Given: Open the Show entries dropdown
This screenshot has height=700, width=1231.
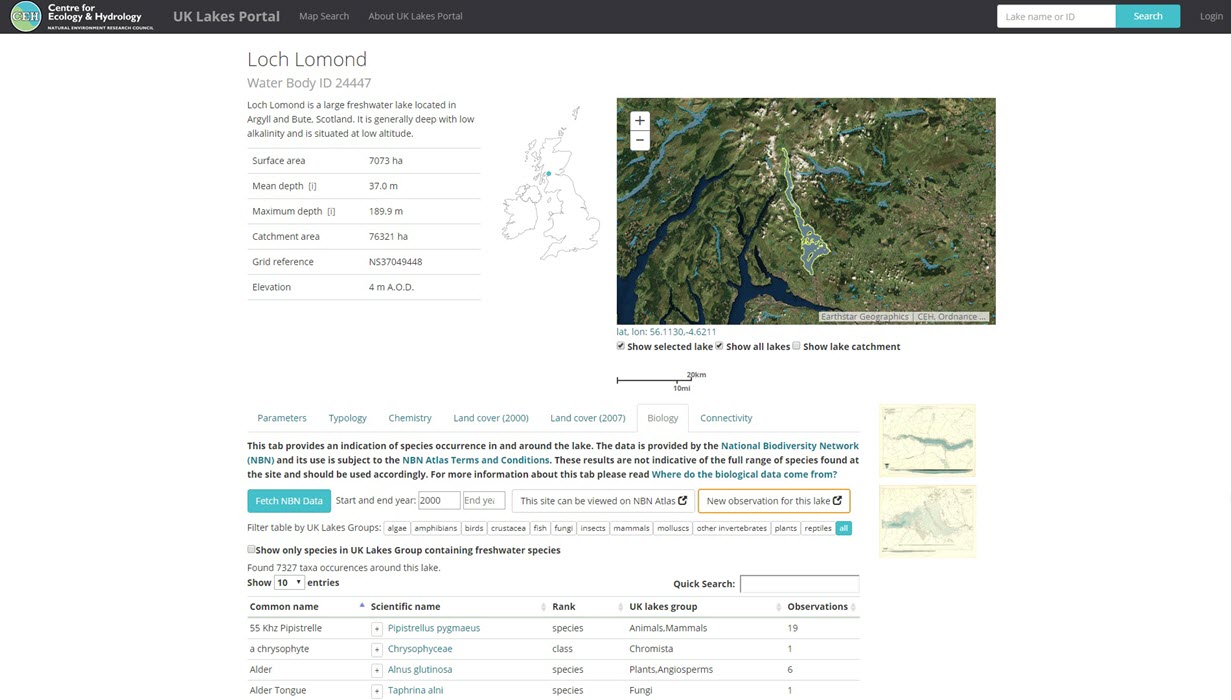Looking at the screenshot, I should pyautogui.click(x=287, y=582).
